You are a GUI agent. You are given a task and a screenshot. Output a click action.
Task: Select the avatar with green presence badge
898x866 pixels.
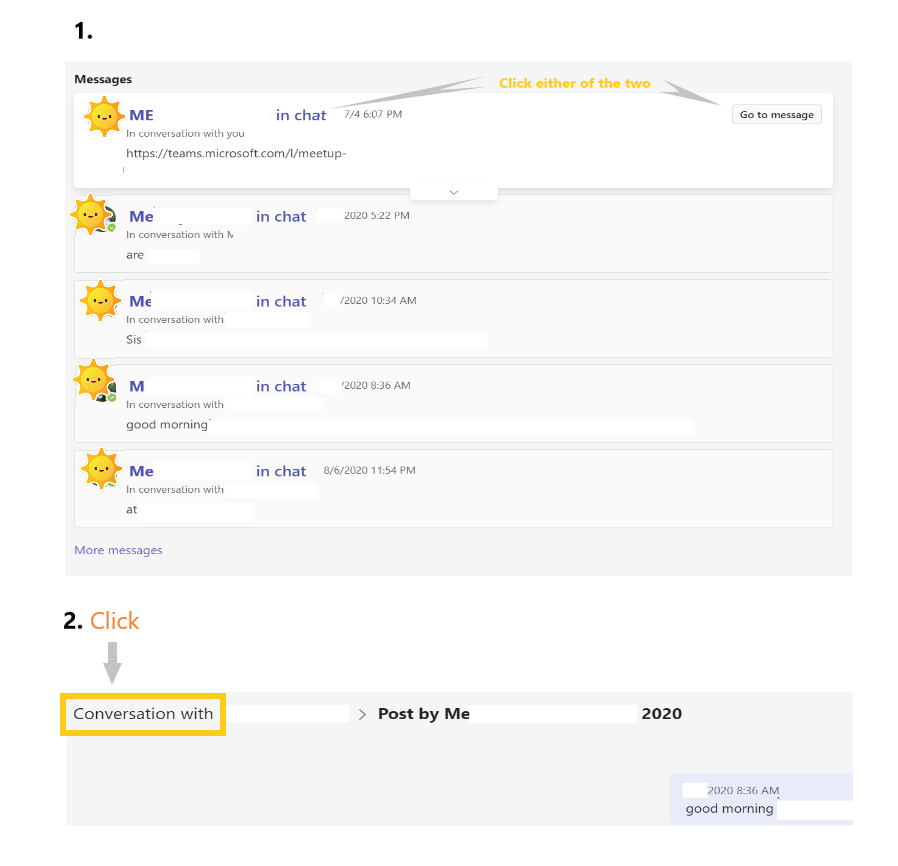[93, 215]
